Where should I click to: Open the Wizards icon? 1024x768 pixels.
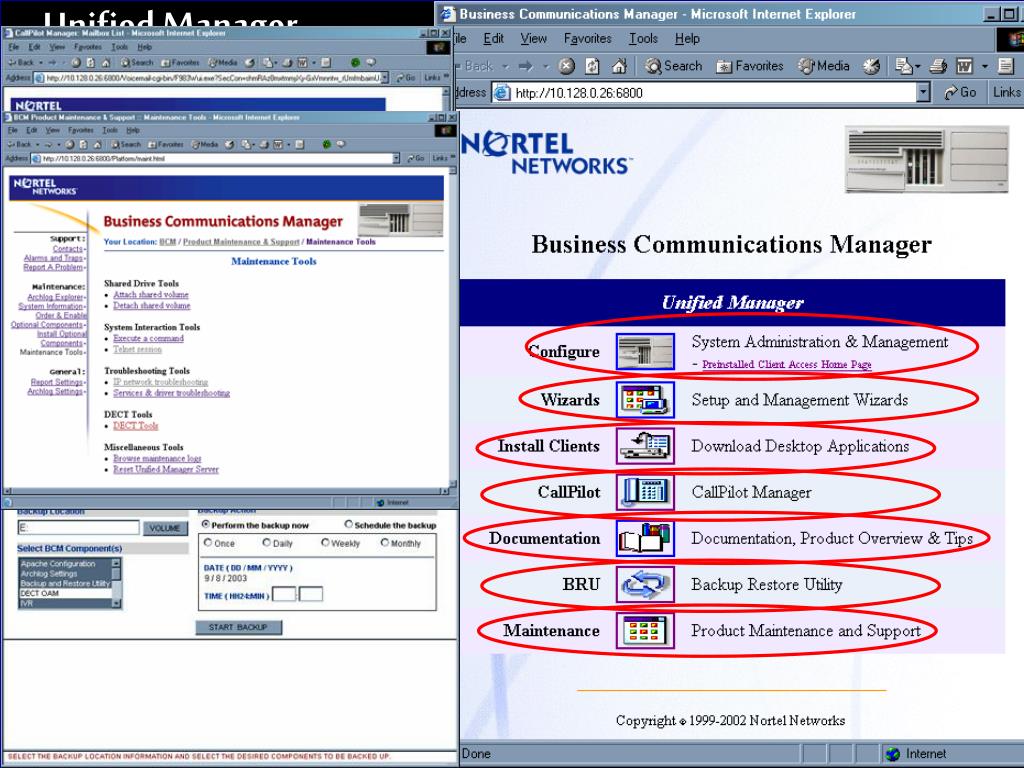[x=645, y=400]
